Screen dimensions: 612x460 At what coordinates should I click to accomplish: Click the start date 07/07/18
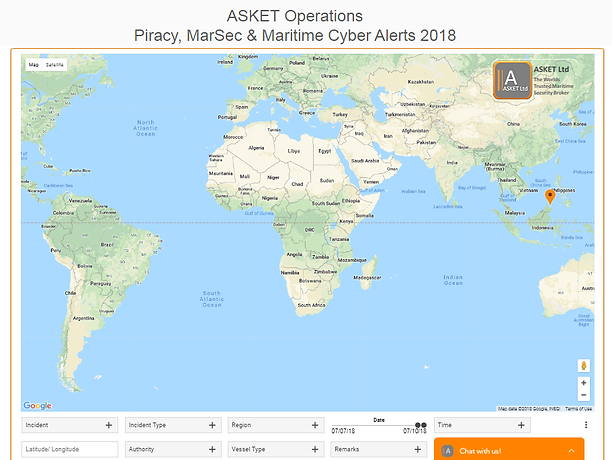pos(343,431)
